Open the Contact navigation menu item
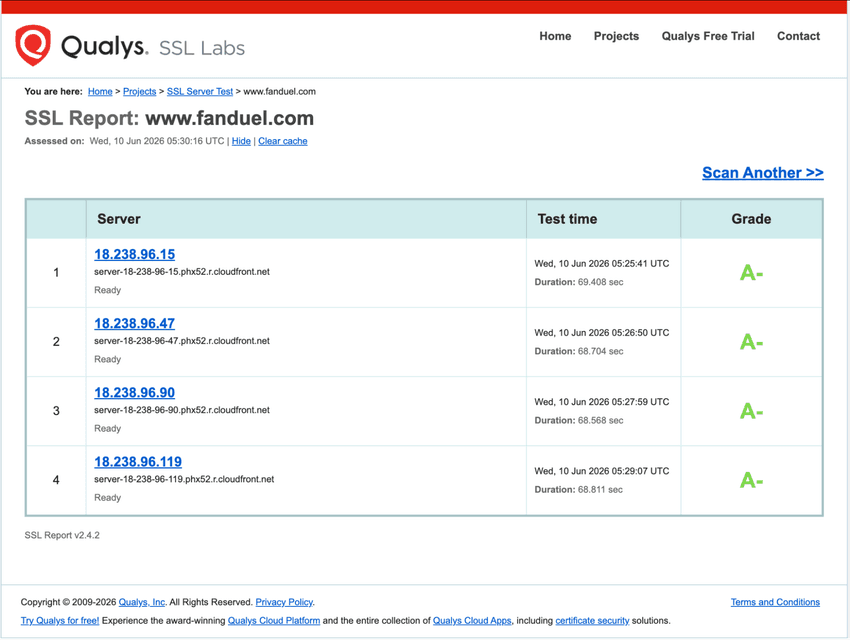This screenshot has height=640, width=850. 798,36
